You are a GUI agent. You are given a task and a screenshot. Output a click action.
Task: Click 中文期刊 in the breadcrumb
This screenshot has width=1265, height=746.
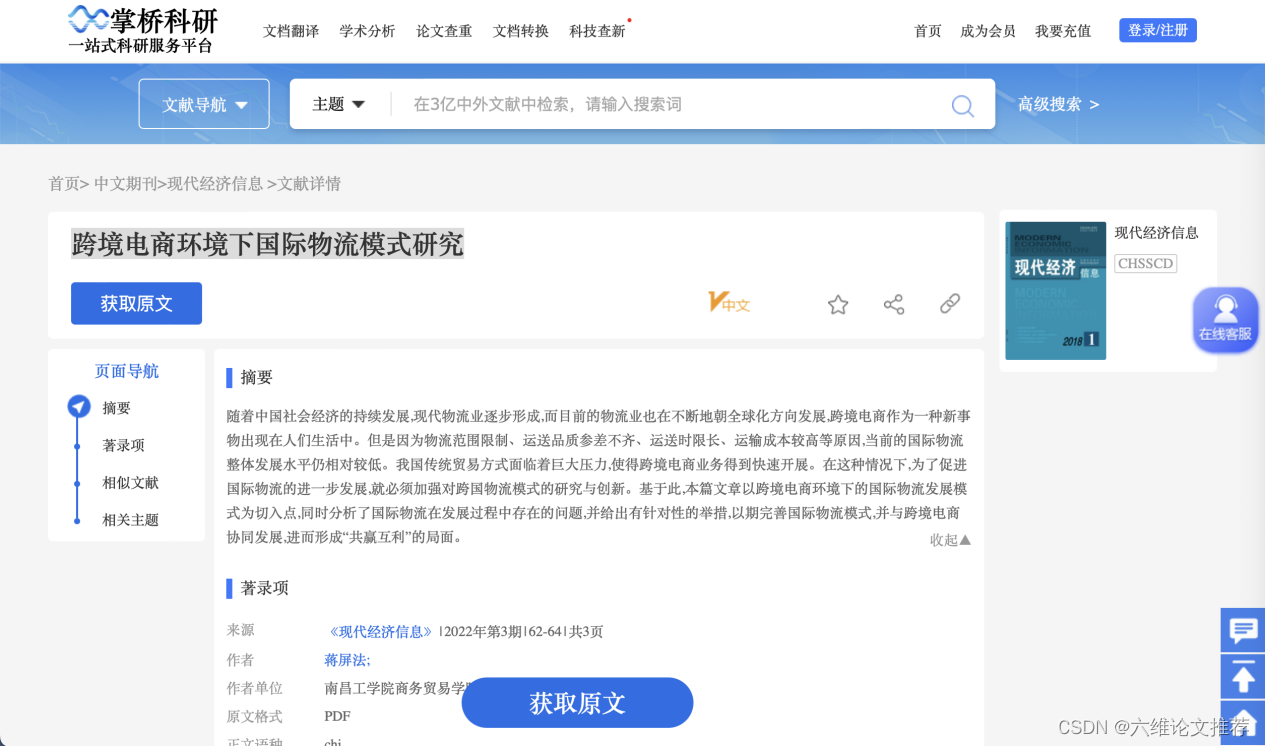125,184
